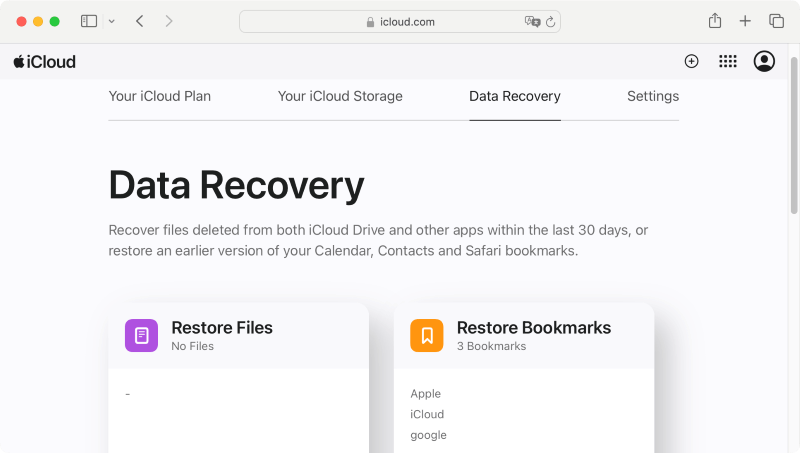This screenshot has height=453, width=800.
Task: Click the circled plus create icon
Action: click(x=691, y=61)
